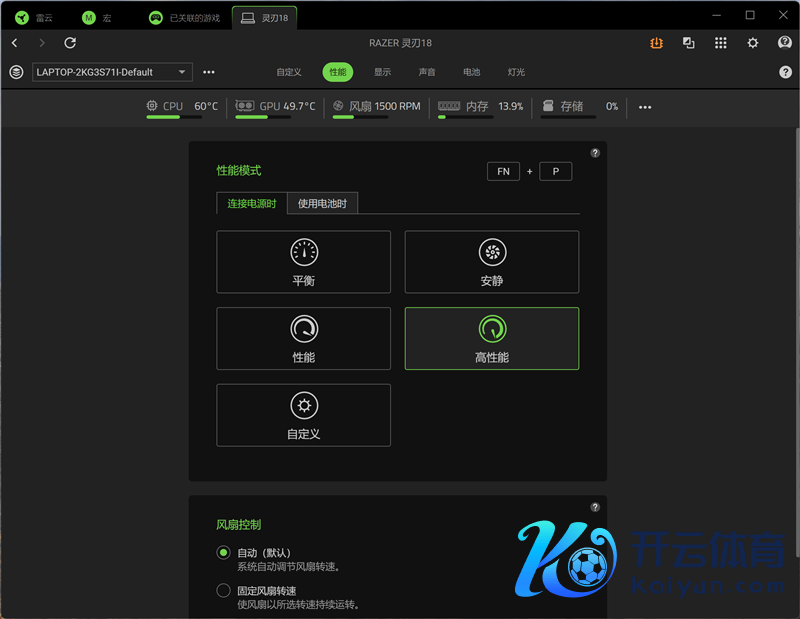
Task: Click the window switch icon beside grid
Action: pos(688,43)
